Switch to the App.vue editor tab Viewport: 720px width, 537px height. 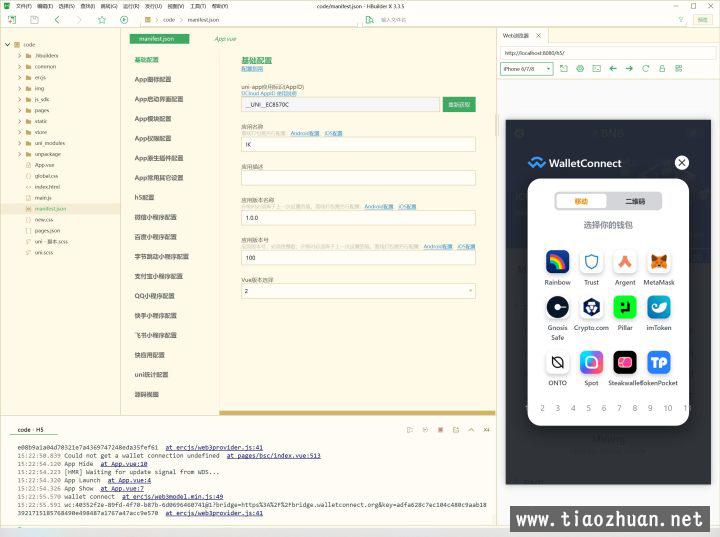click(x=225, y=39)
